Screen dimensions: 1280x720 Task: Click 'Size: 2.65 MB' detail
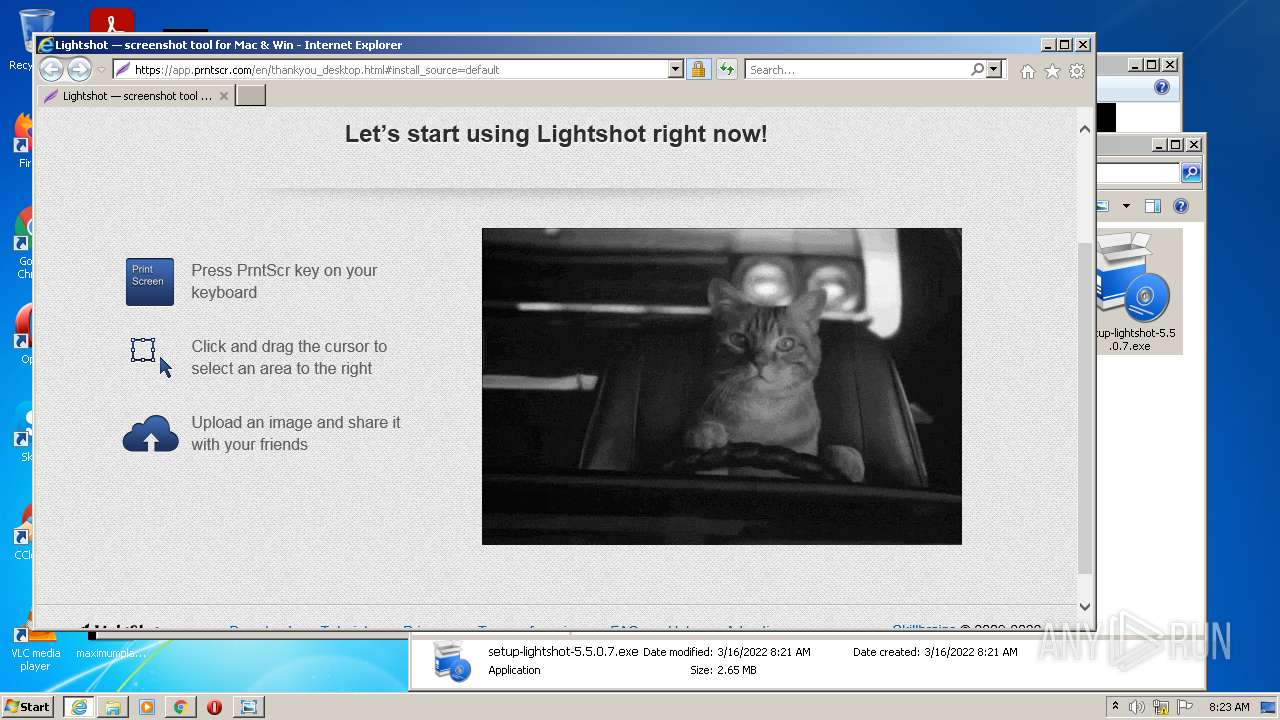723,670
